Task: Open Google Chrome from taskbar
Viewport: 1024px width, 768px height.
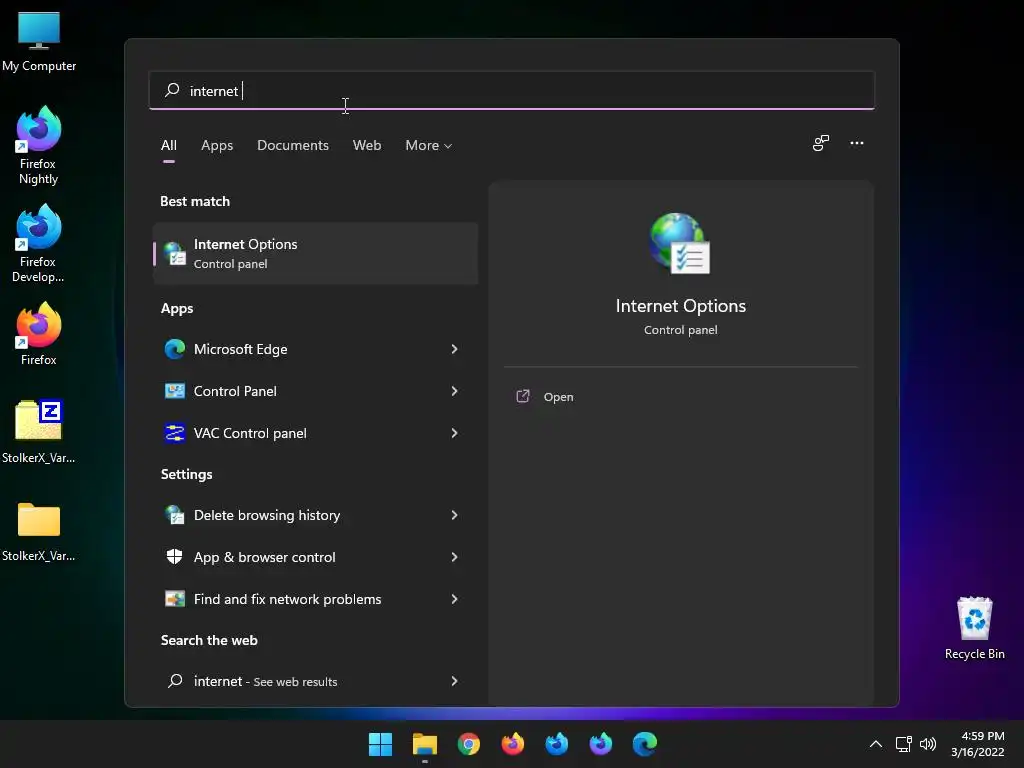Action: point(468,744)
